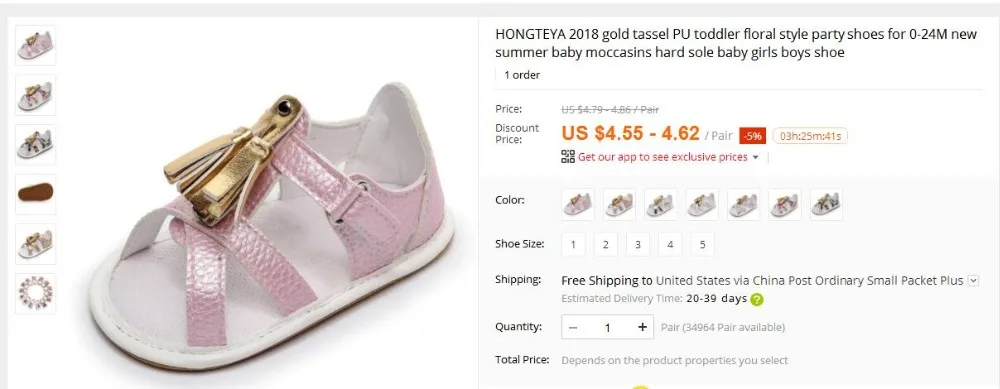View the brown sole thumbnail image

coord(36,194)
